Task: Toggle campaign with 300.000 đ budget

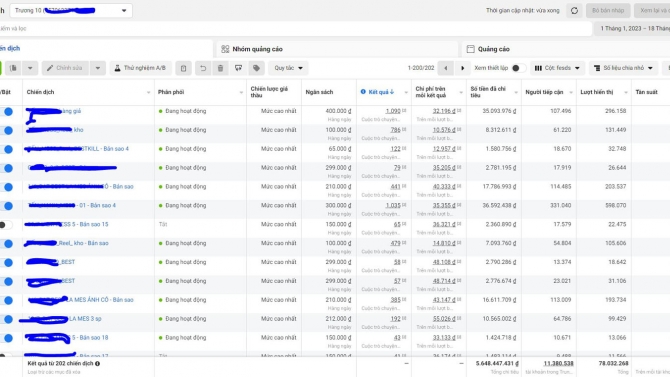Action: (6, 206)
